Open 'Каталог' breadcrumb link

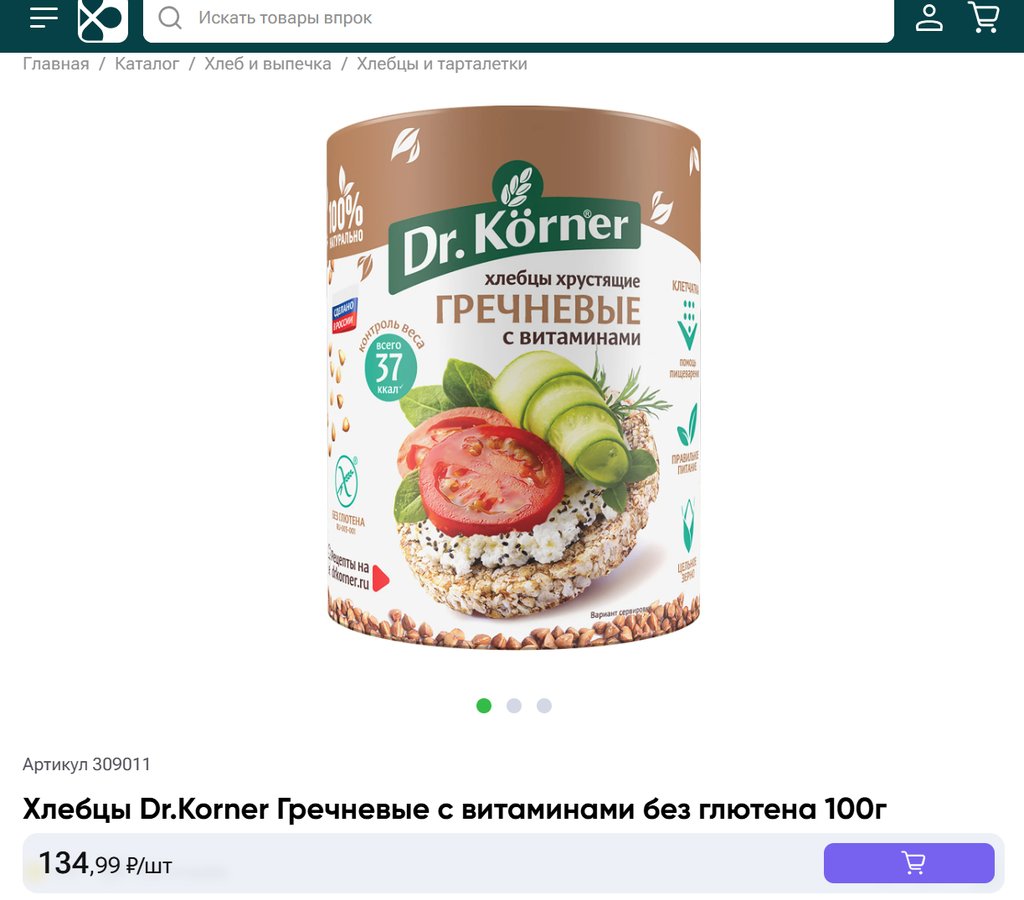147,64
